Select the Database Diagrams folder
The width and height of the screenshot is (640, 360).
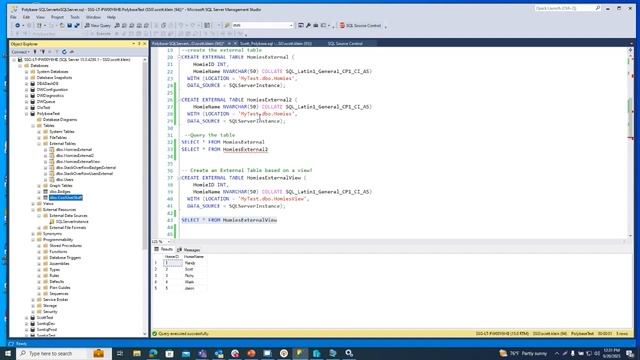tap(60, 120)
